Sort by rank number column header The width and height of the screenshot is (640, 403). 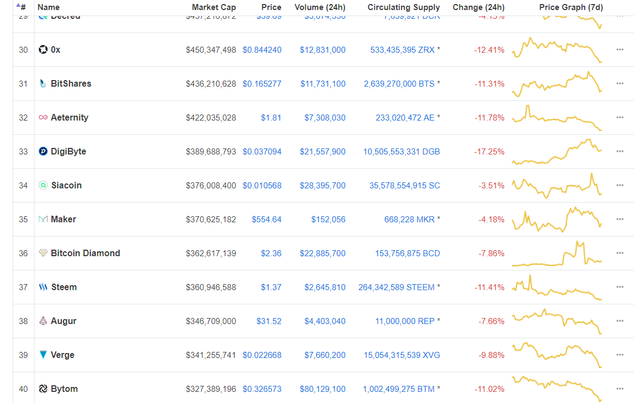click(x=21, y=7)
